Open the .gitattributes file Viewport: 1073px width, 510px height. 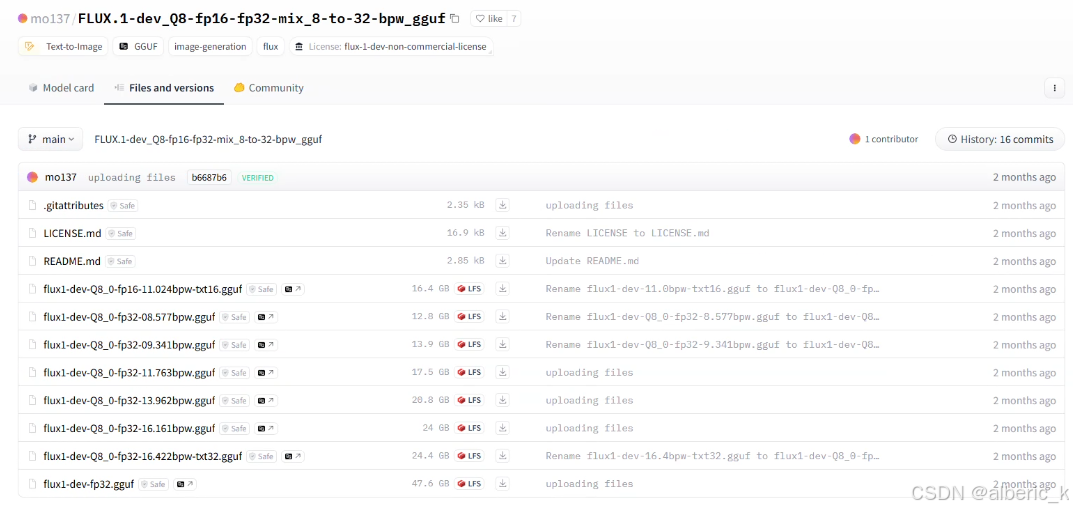tap(74, 205)
